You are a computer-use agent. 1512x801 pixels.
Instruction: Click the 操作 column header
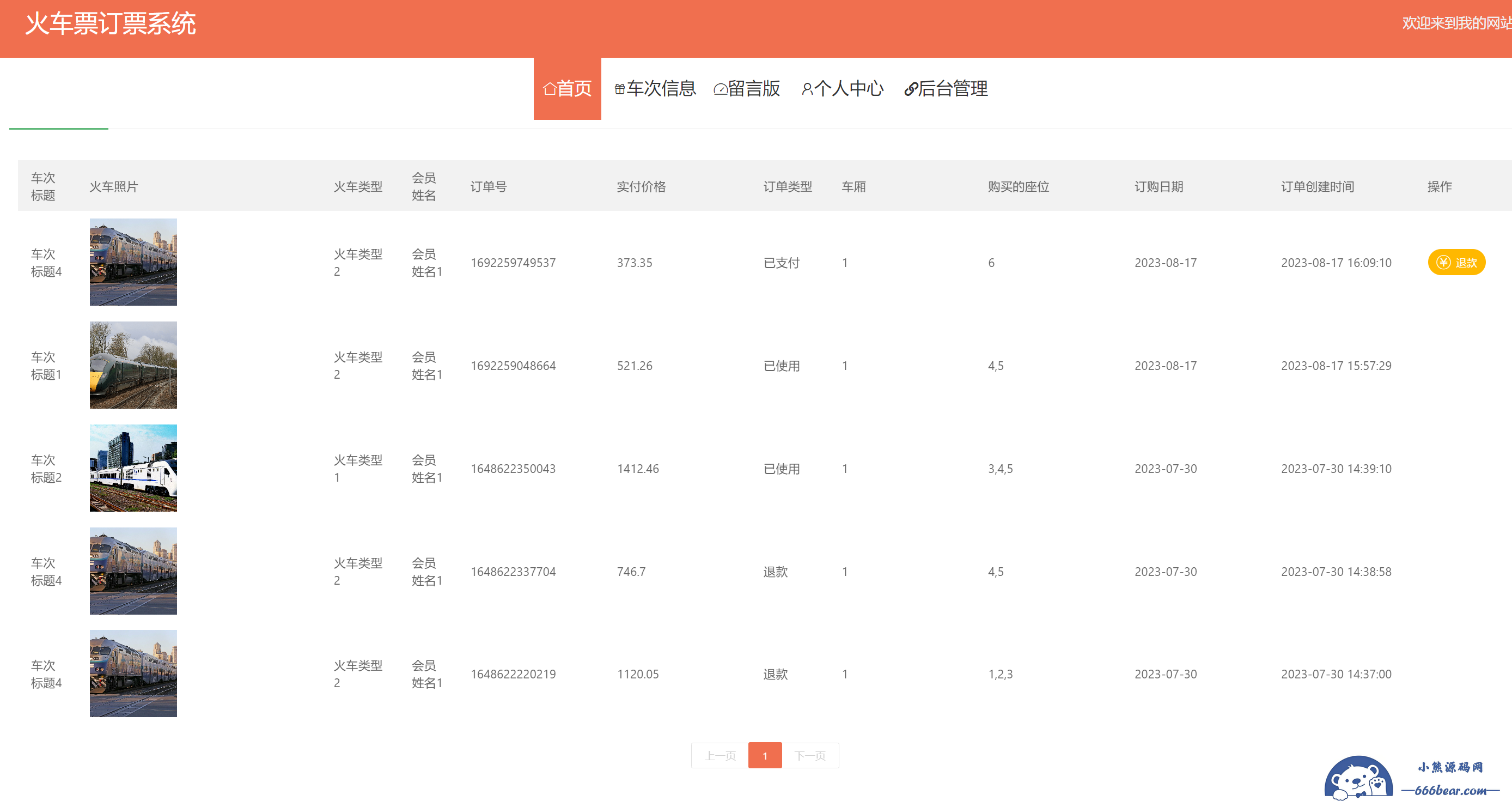pos(1439,187)
